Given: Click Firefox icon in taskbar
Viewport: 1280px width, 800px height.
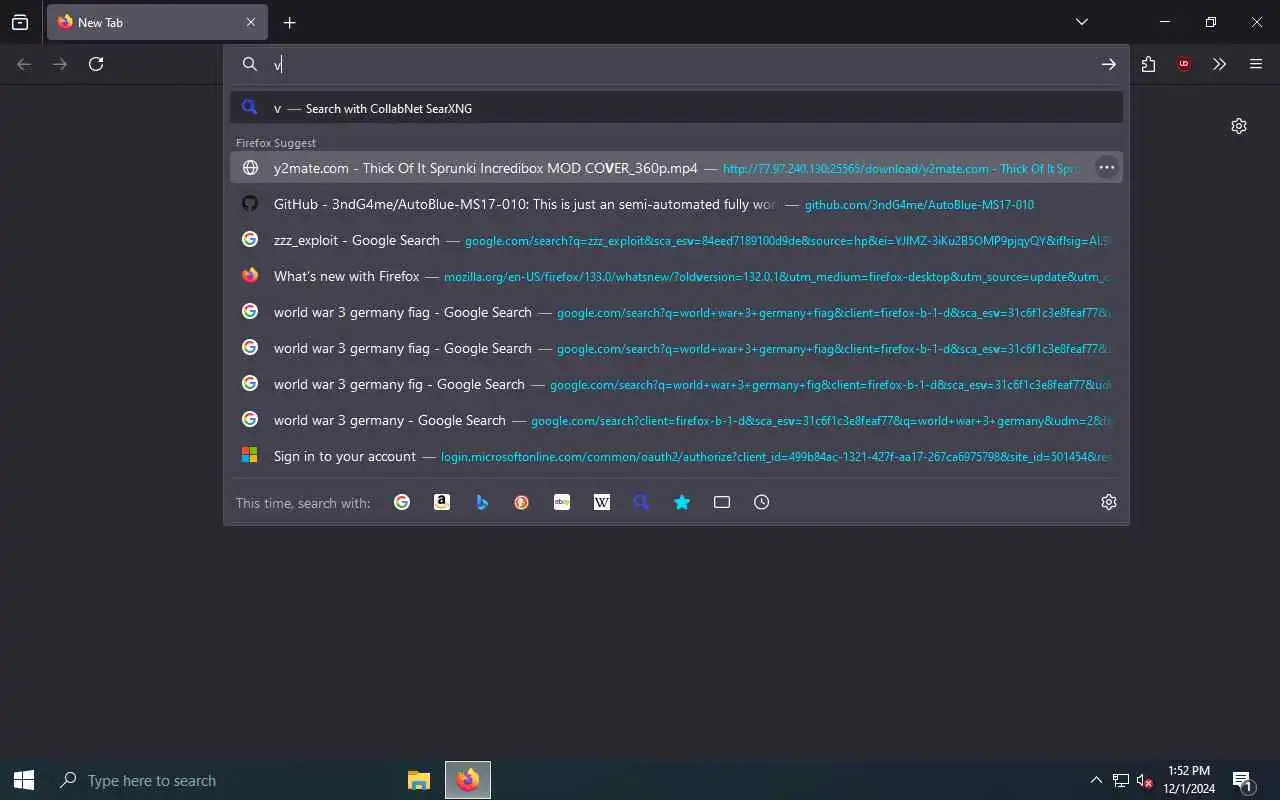Looking at the screenshot, I should (x=467, y=780).
